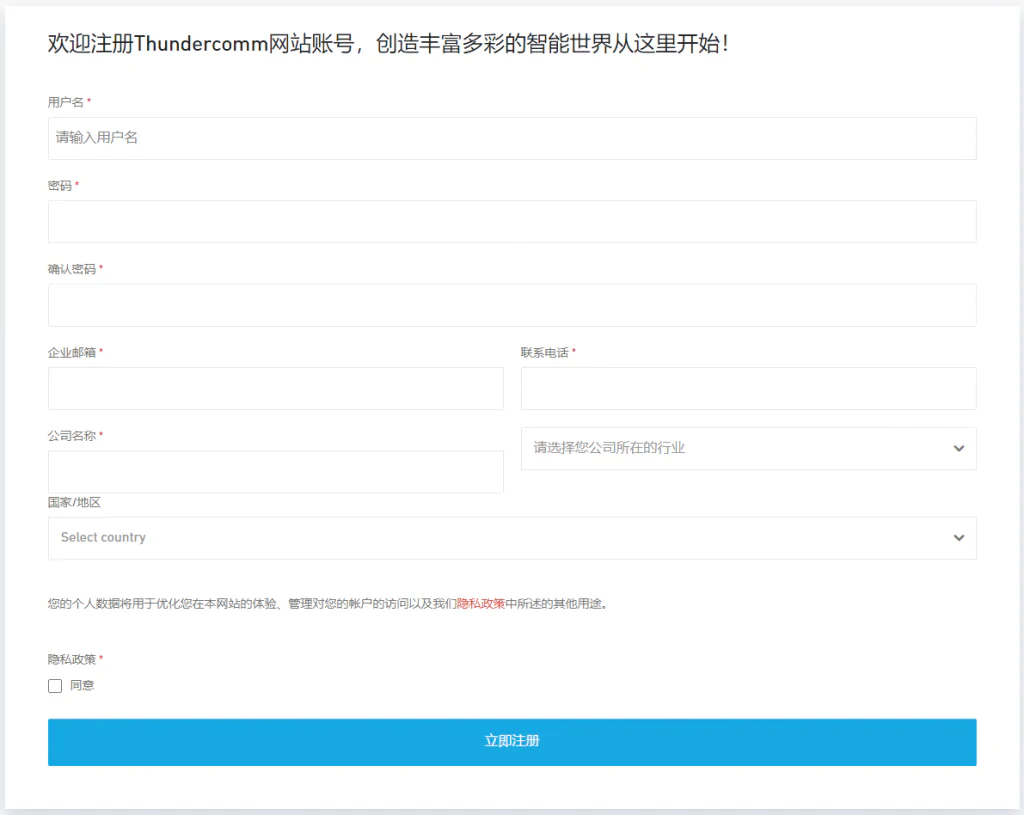Open the red 隐私政策 privacy policy link
Image resolution: width=1024 pixels, height=815 pixels.
[x=481, y=603]
